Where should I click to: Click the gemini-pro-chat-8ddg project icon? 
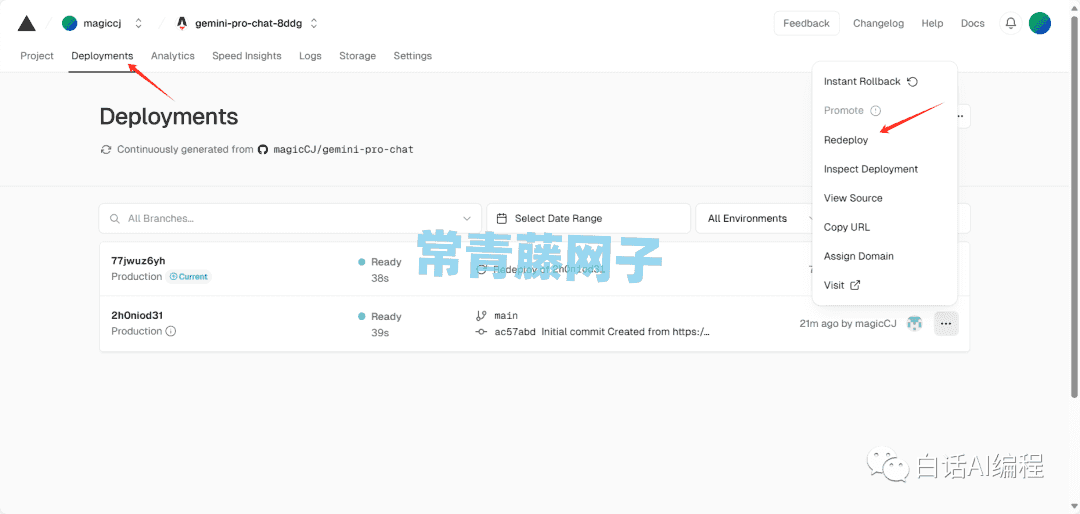182,23
